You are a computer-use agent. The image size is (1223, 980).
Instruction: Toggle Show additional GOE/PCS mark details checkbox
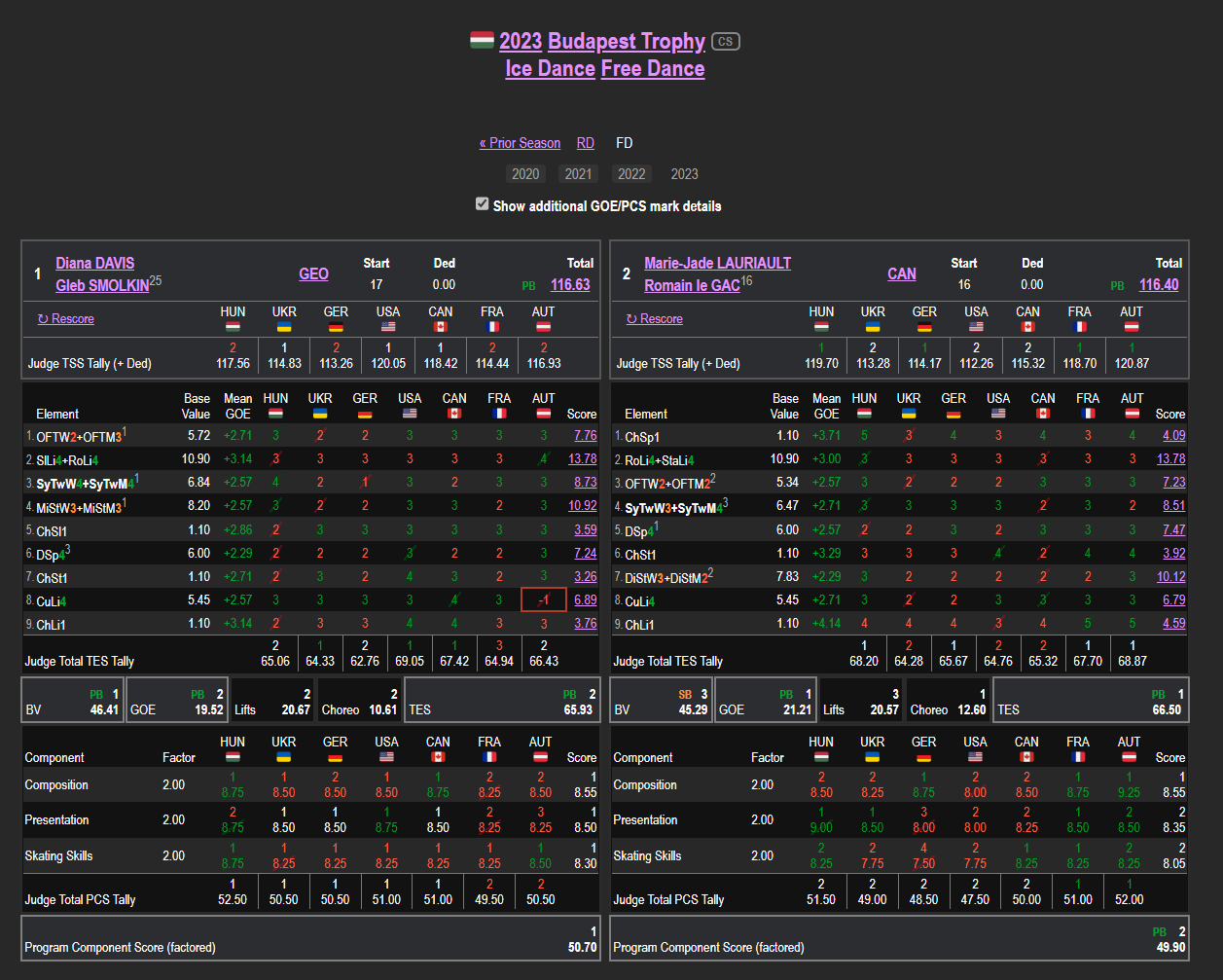482,204
